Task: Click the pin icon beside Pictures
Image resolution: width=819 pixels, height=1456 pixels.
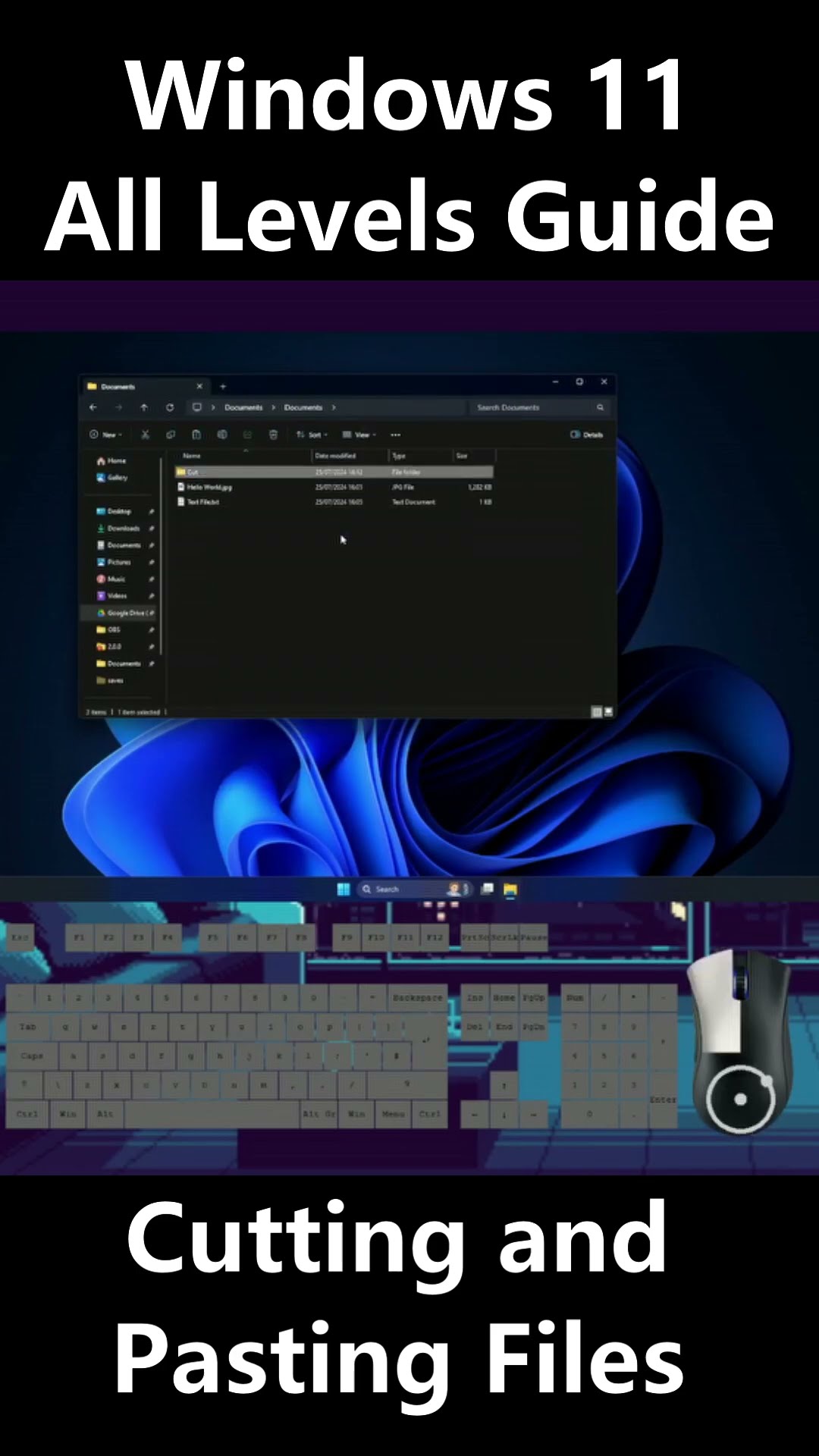Action: point(152,562)
